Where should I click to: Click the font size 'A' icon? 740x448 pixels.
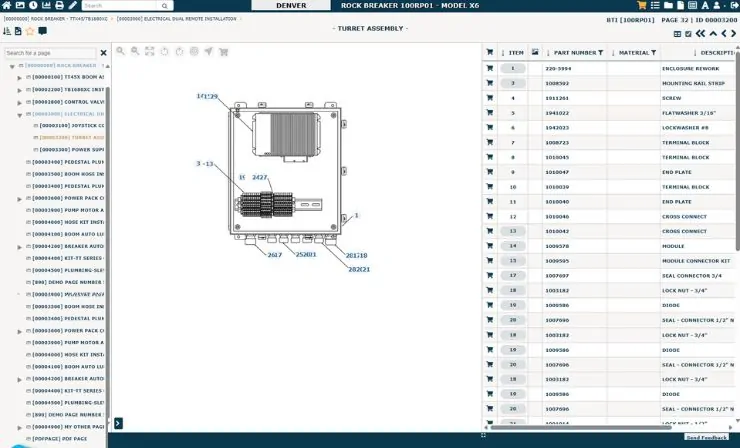(x=705, y=5)
